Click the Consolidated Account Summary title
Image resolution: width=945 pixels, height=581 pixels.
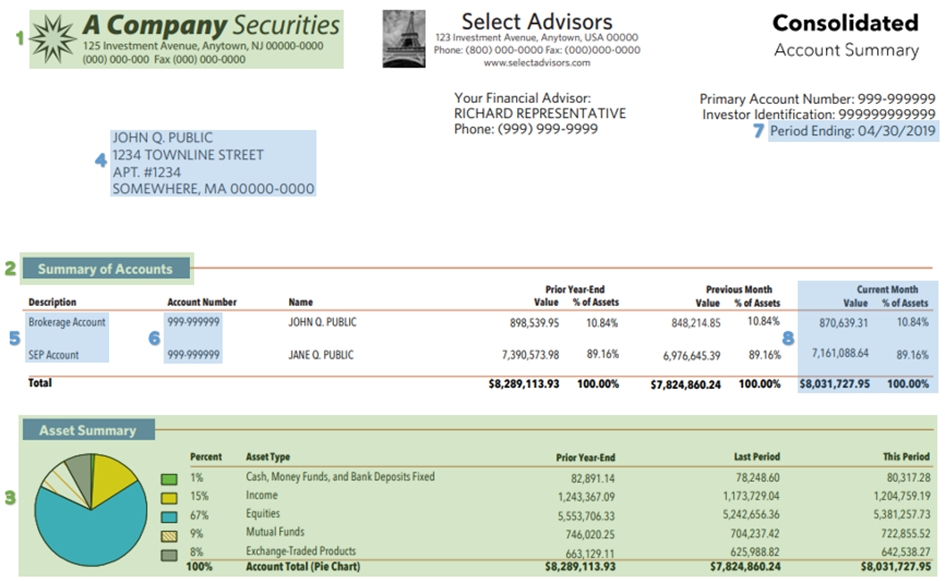click(845, 35)
